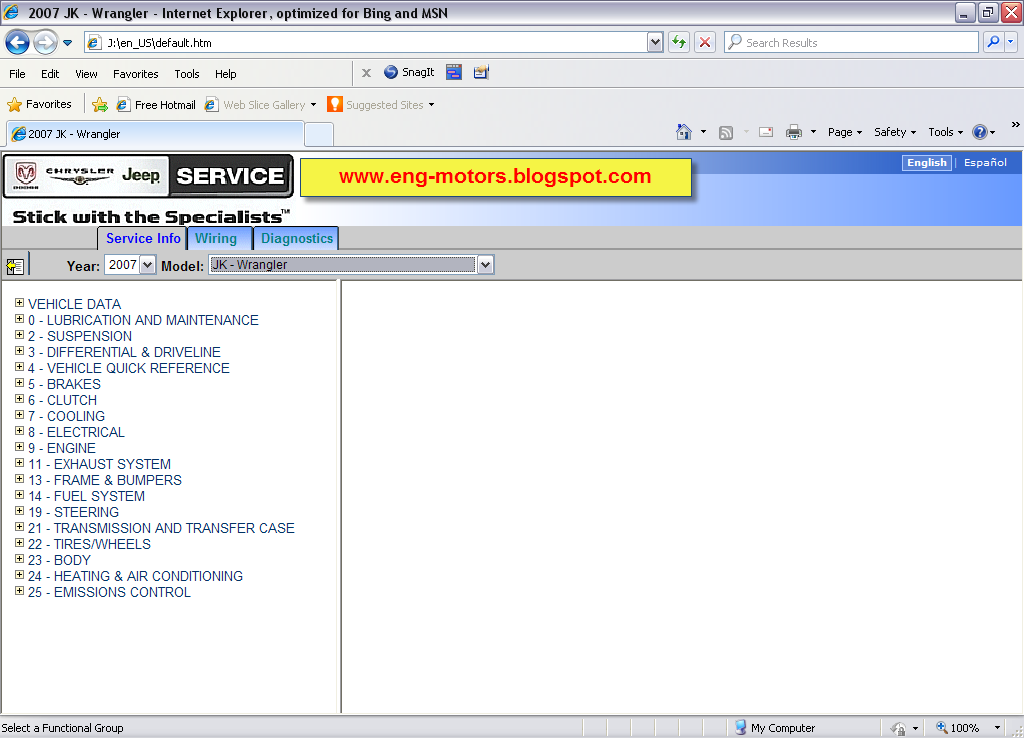Click the Search Results input box
This screenshot has height=738, width=1024.
coord(852,42)
